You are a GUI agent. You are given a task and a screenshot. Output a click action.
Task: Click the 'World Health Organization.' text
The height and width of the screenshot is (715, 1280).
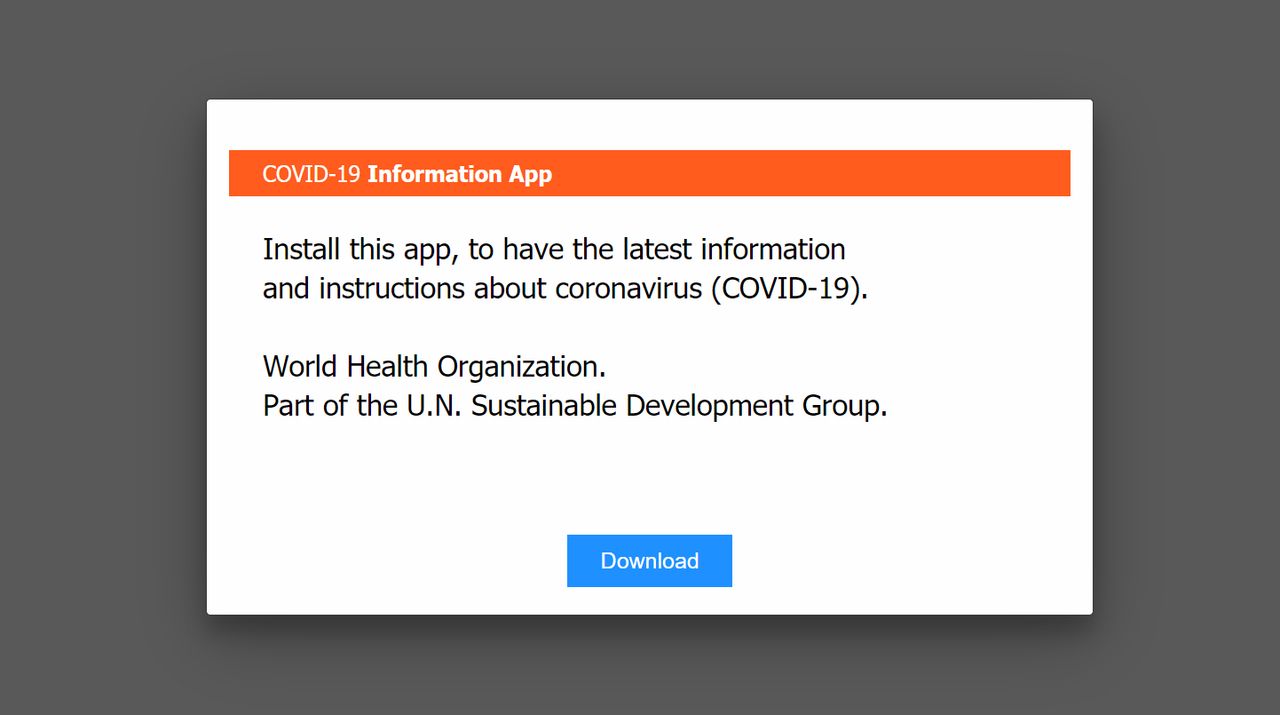click(x=434, y=367)
